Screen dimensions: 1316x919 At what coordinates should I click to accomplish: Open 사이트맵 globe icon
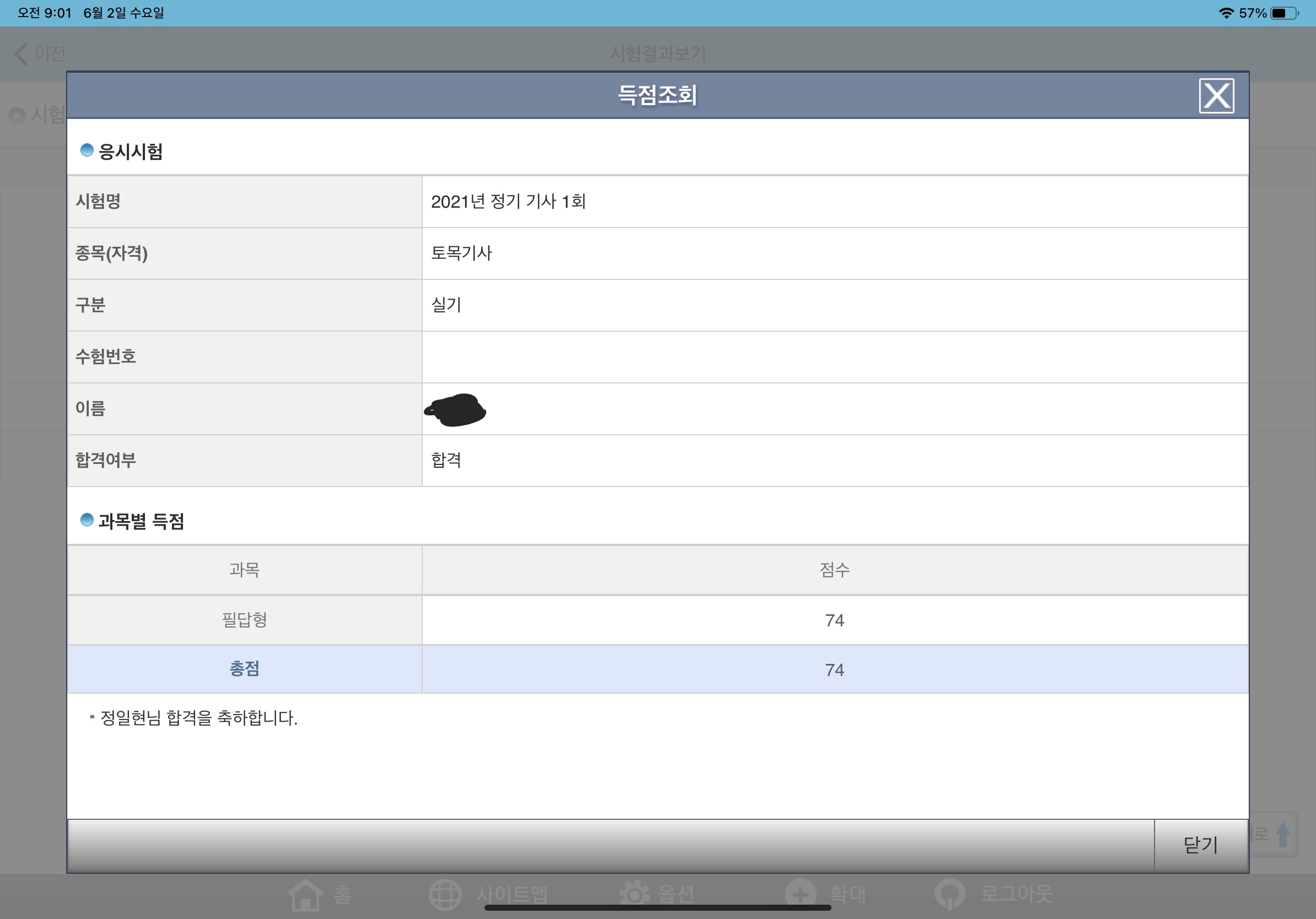[x=445, y=894]
